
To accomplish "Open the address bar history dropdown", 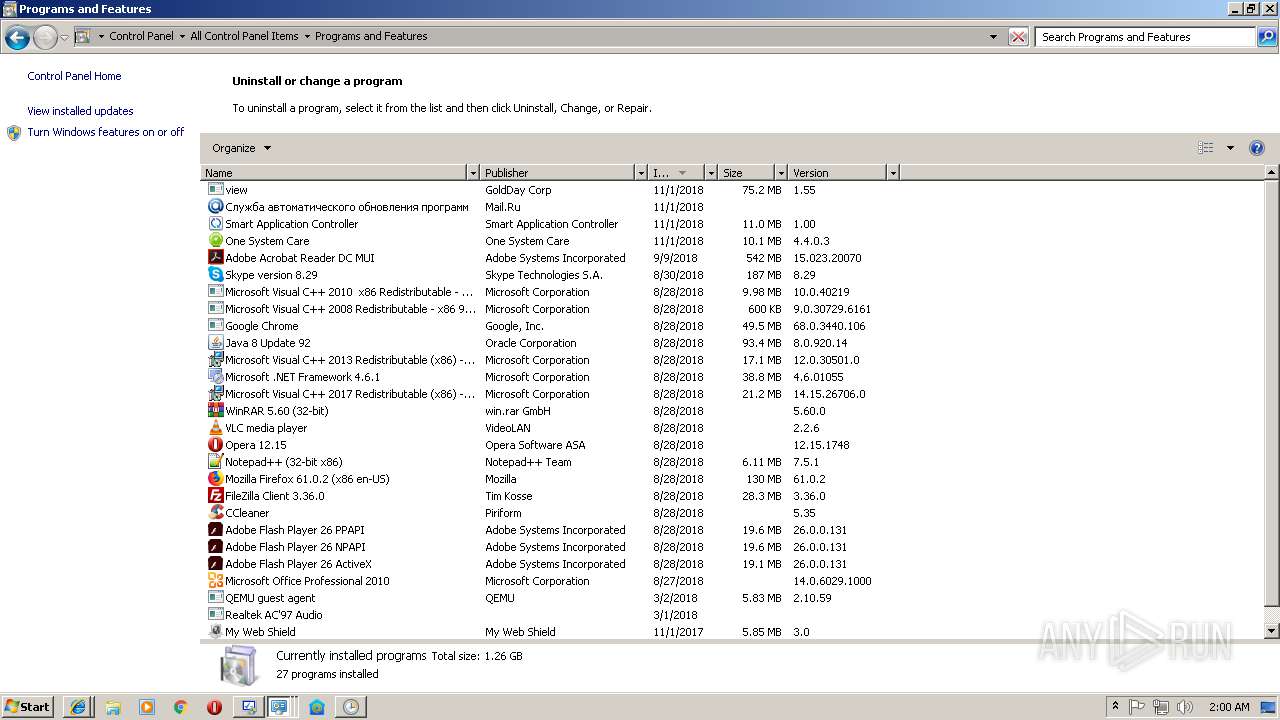I will 993,37.
